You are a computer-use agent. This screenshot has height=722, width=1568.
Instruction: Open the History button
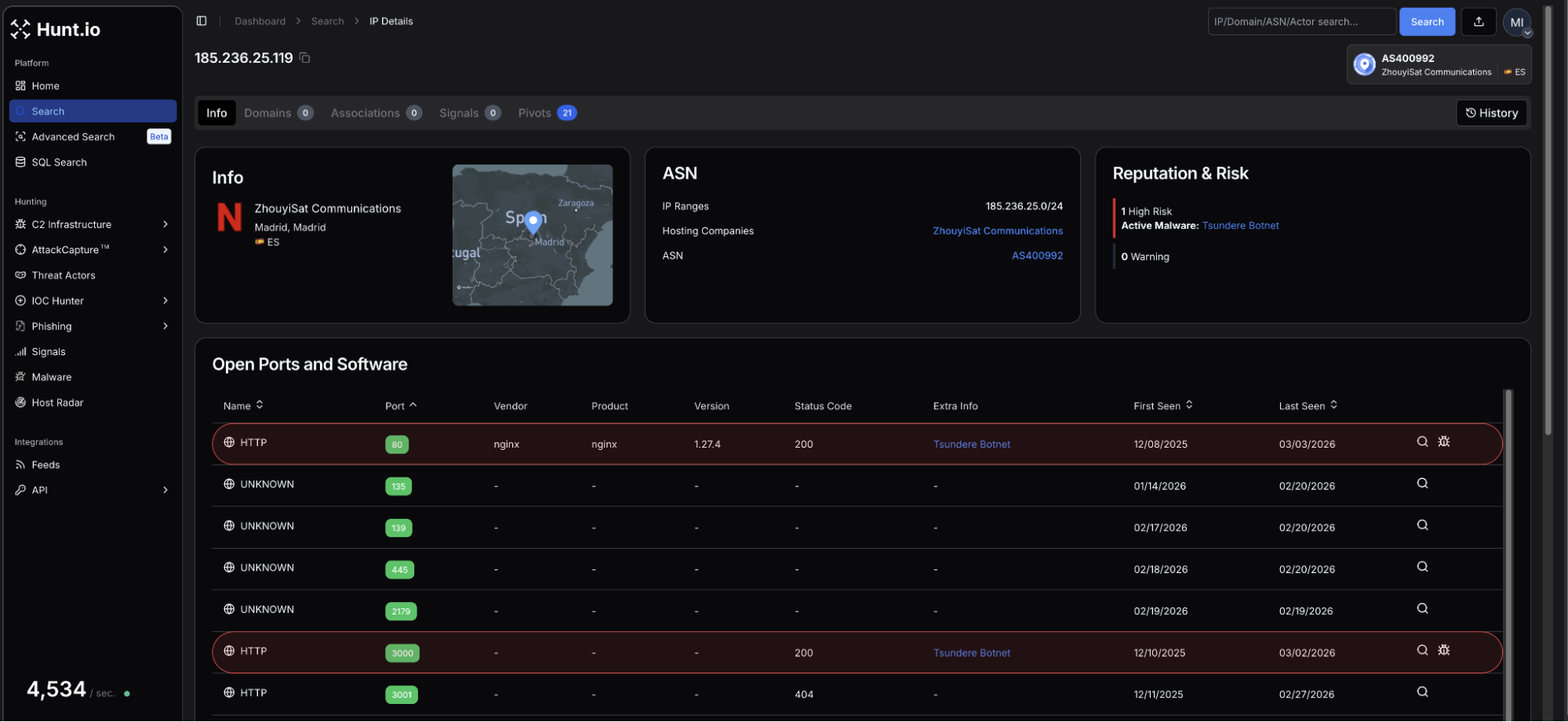coord(1491,114)
